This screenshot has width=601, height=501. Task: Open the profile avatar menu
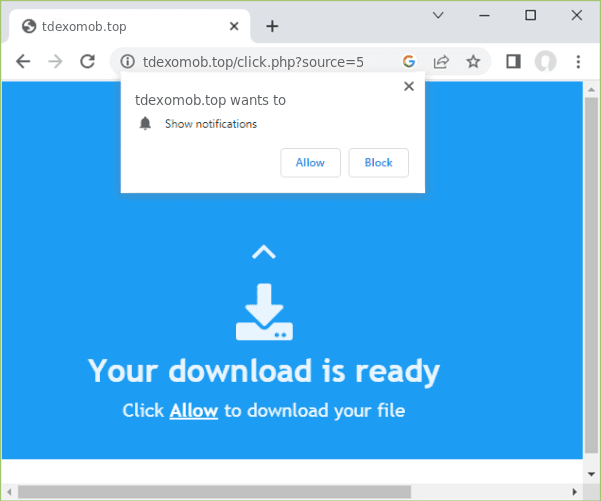tap(545, 62)
